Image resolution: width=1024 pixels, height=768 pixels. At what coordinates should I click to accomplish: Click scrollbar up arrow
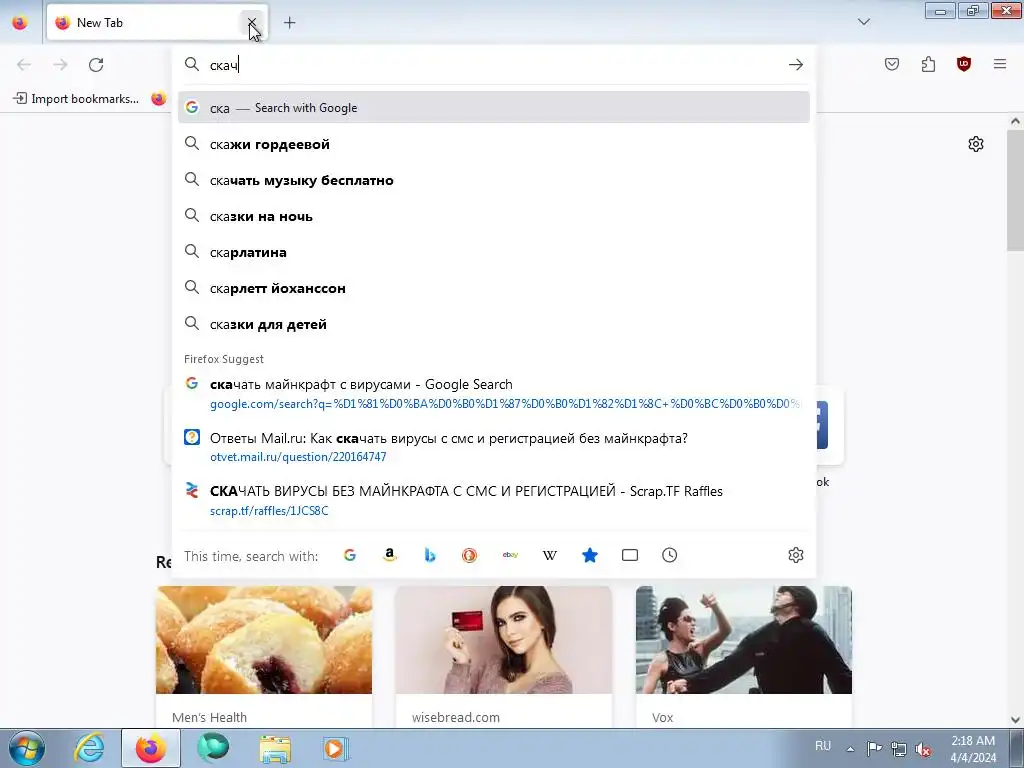(1015, 121)
